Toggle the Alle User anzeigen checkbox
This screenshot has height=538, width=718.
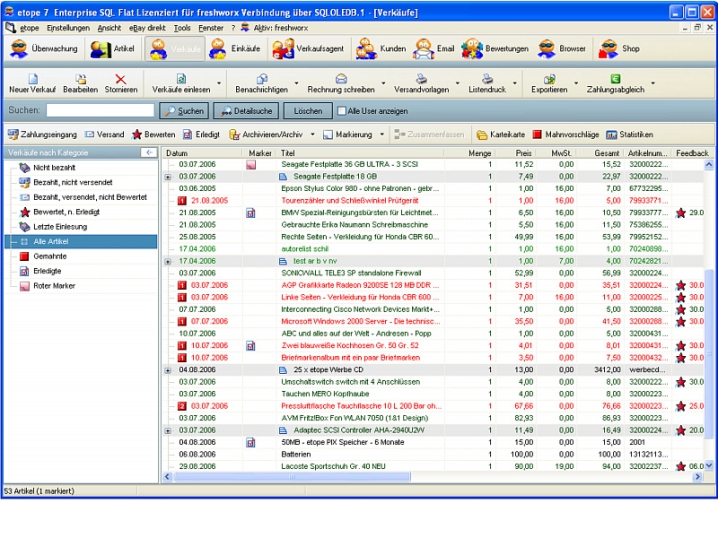click(341, 111)
